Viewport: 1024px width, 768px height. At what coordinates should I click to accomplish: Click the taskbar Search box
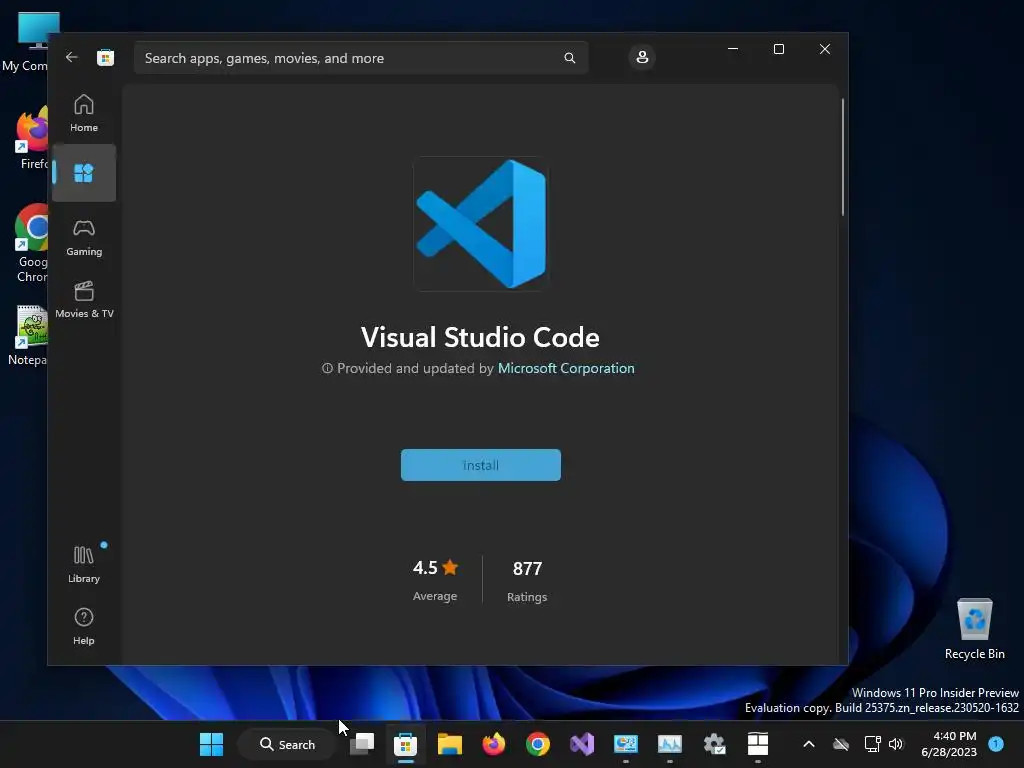[287, 744]
